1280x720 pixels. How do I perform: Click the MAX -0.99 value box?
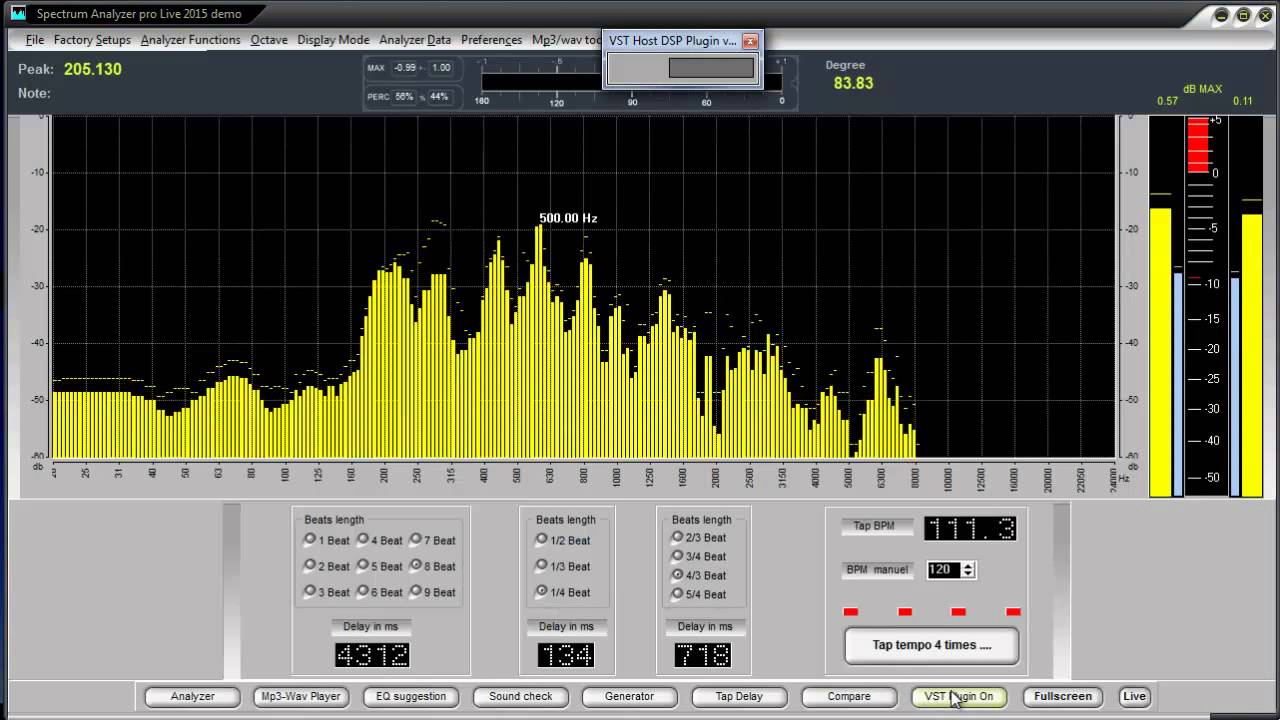[404, 68]
